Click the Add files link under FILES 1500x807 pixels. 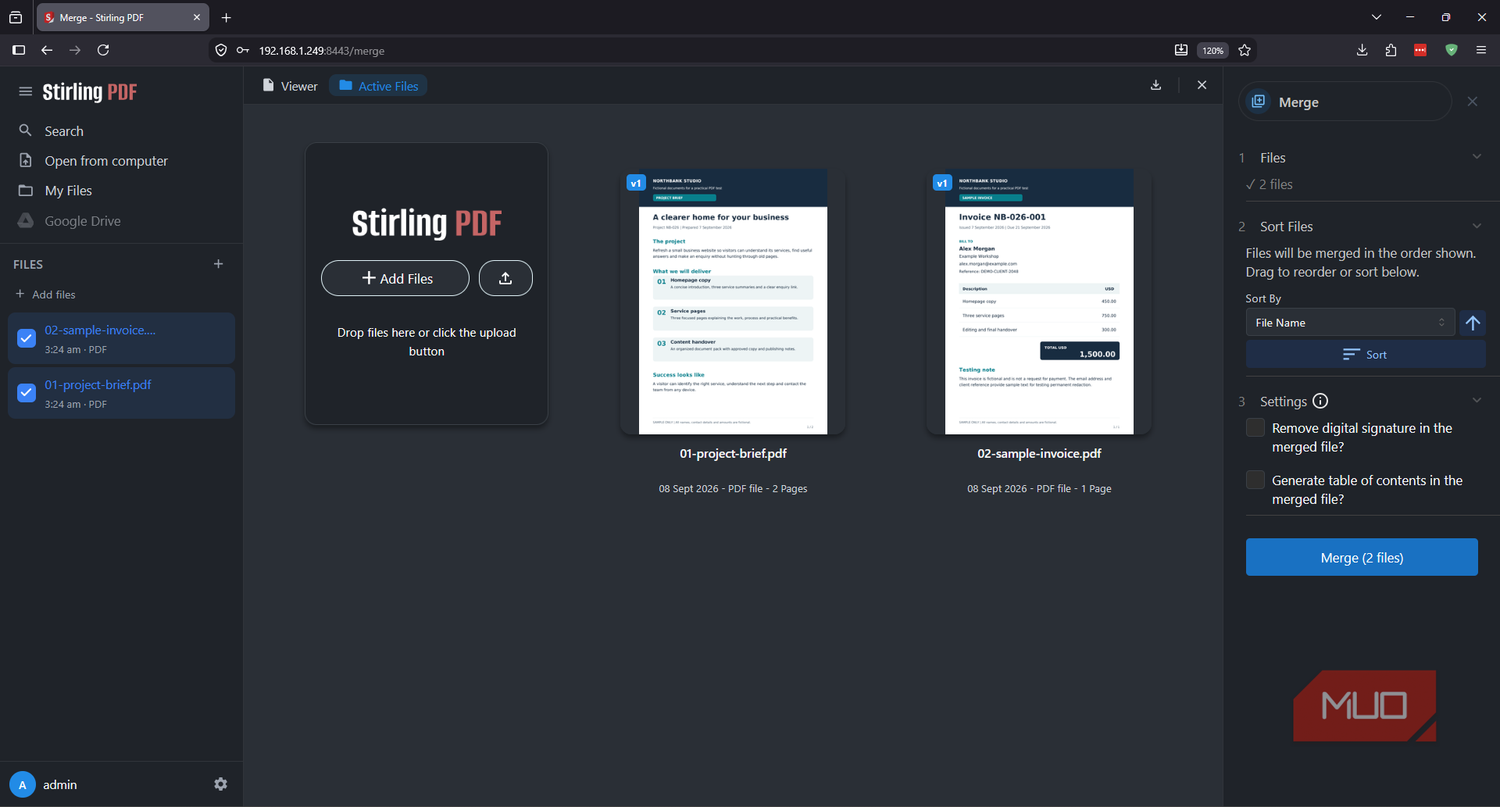pos(45,295)
